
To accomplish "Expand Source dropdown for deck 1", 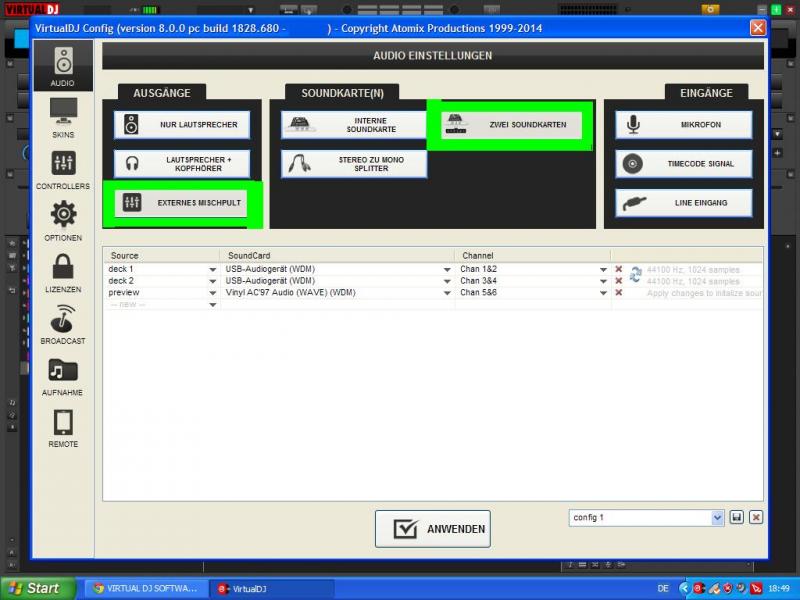I will (213, 269).
